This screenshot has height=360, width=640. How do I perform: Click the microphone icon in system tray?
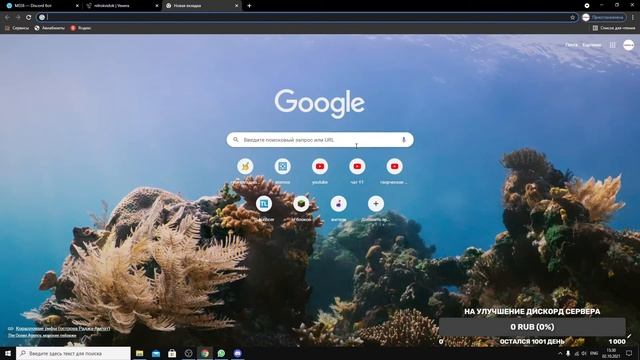(568, 353)
